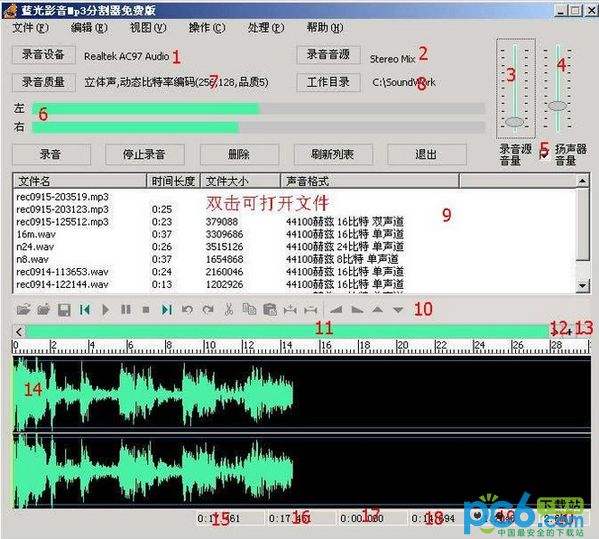Click the file list scroll-down arrow
The height and width of the screenshot is (539, 599).
coord(582,285)
